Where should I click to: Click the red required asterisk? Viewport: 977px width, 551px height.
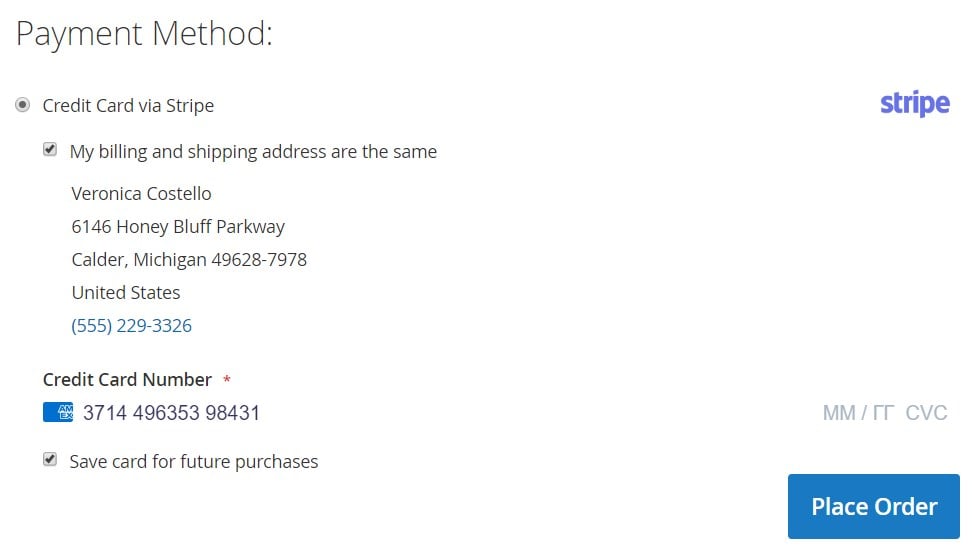[x=227, y=378]
